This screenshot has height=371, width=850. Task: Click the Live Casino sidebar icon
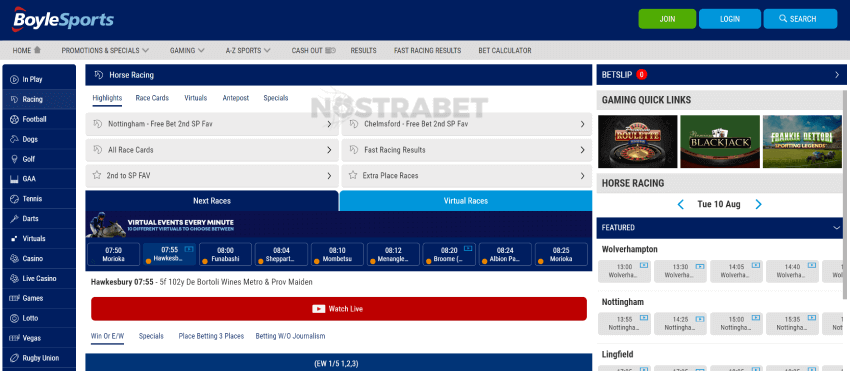[14, 278]
